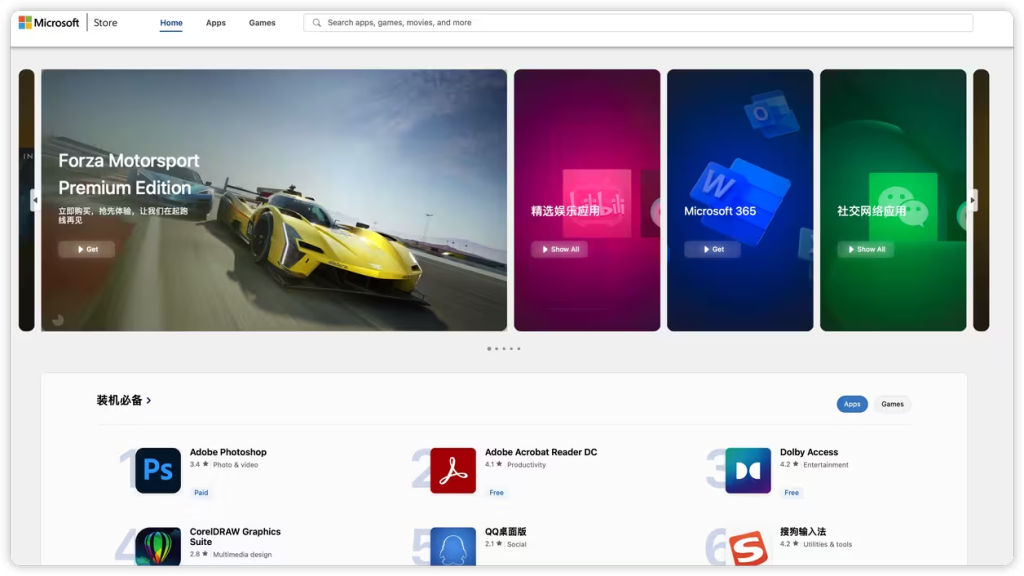Get Microsoft 365
This screenshot has width=1024, height=576.
pos(712,249)
